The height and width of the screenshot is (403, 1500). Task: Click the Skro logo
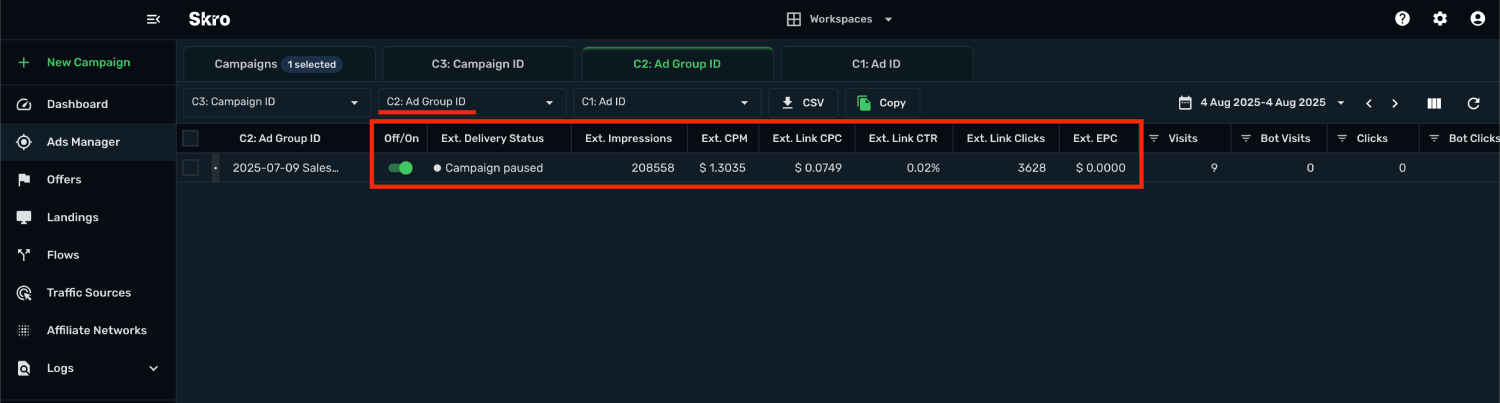209,19
